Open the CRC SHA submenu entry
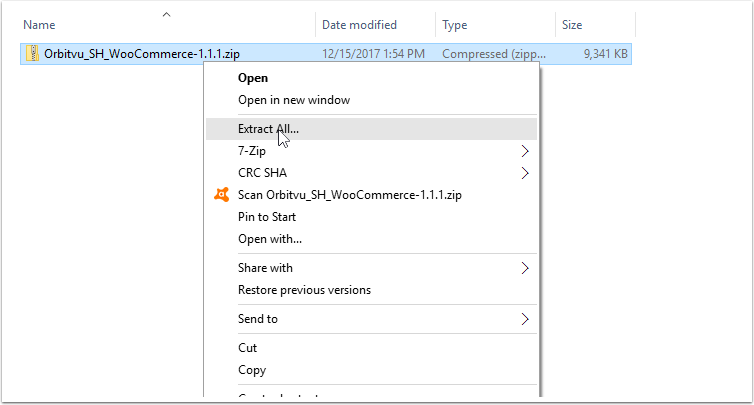 pos(371,173)
